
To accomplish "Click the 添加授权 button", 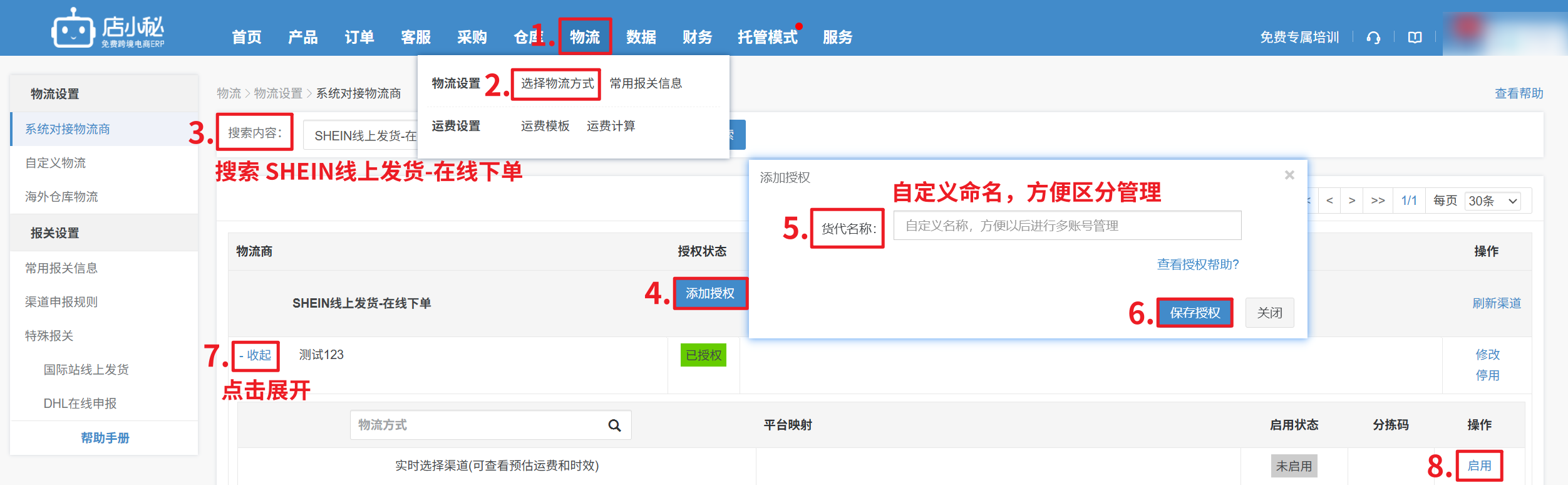I will coord(710,293).
